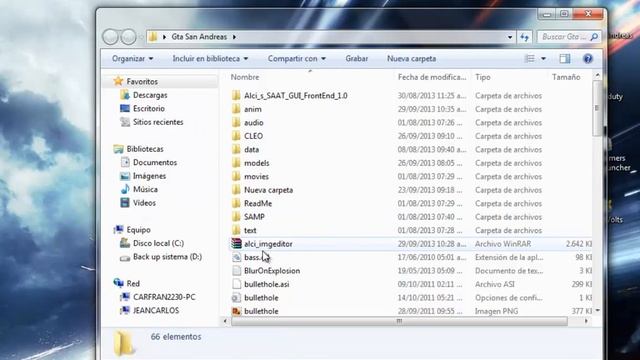Click the Escritorio desktop icon in sidebar
This screenshot has height=360, width=640.
[125, 109]
